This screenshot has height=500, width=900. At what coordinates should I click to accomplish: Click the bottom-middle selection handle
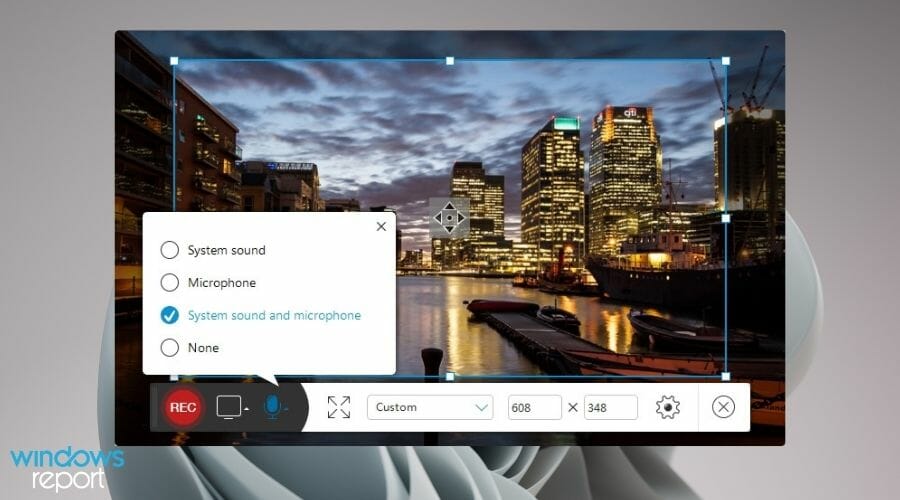(x=450, y=377)
